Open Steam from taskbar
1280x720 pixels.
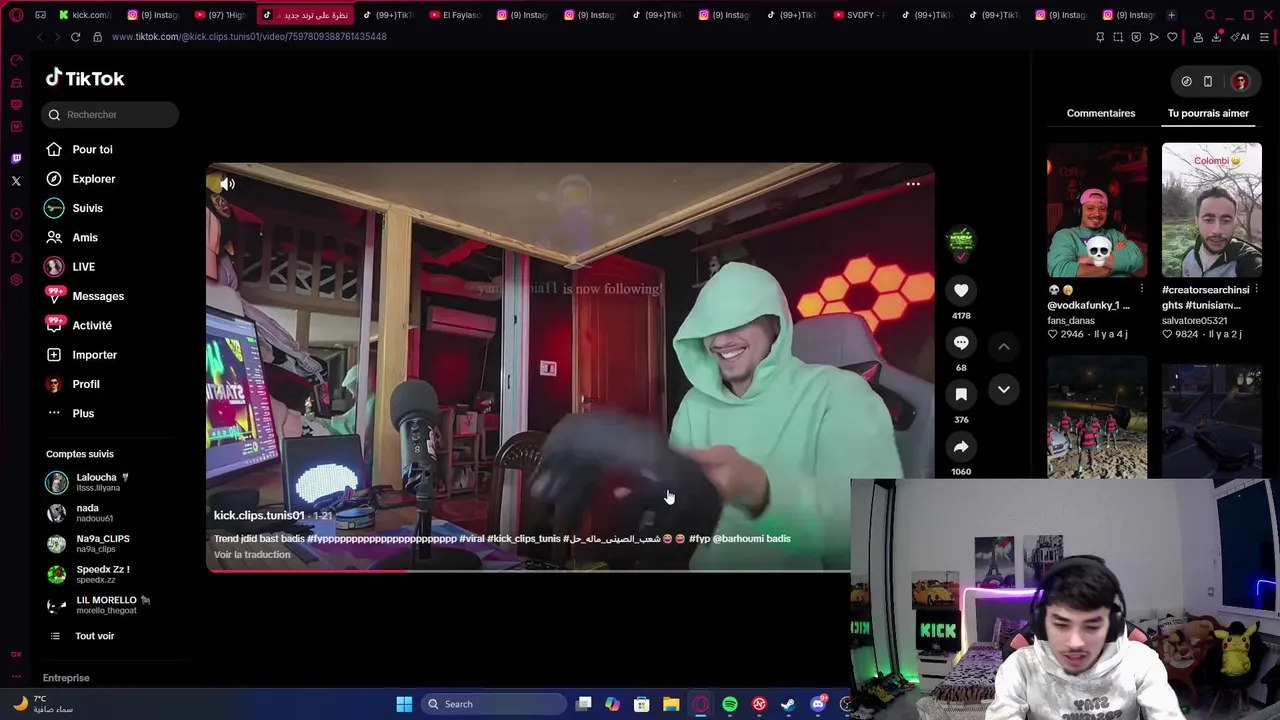(788, 704)
